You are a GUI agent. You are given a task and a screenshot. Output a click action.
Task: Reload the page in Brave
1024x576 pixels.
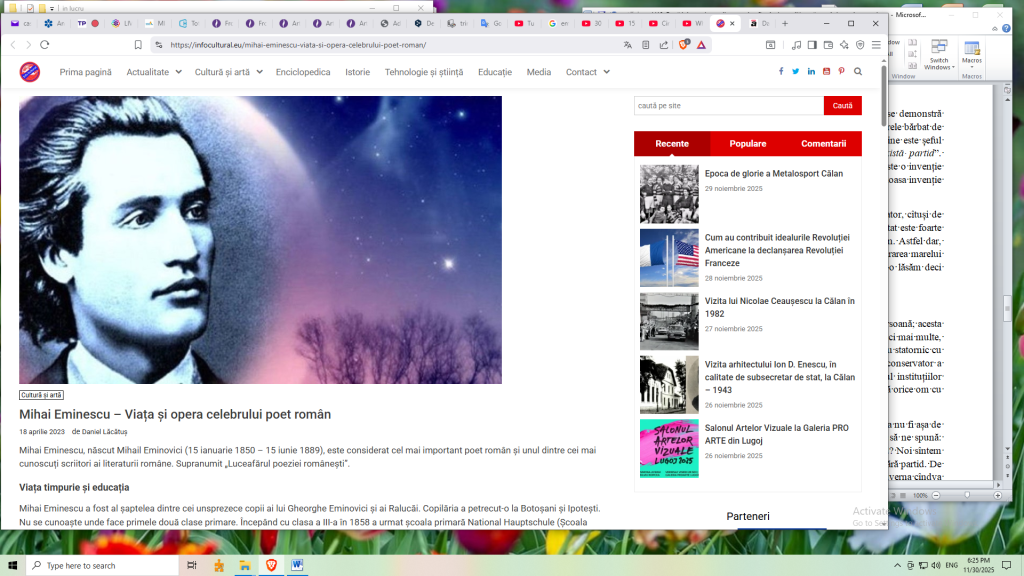[44, 45]
